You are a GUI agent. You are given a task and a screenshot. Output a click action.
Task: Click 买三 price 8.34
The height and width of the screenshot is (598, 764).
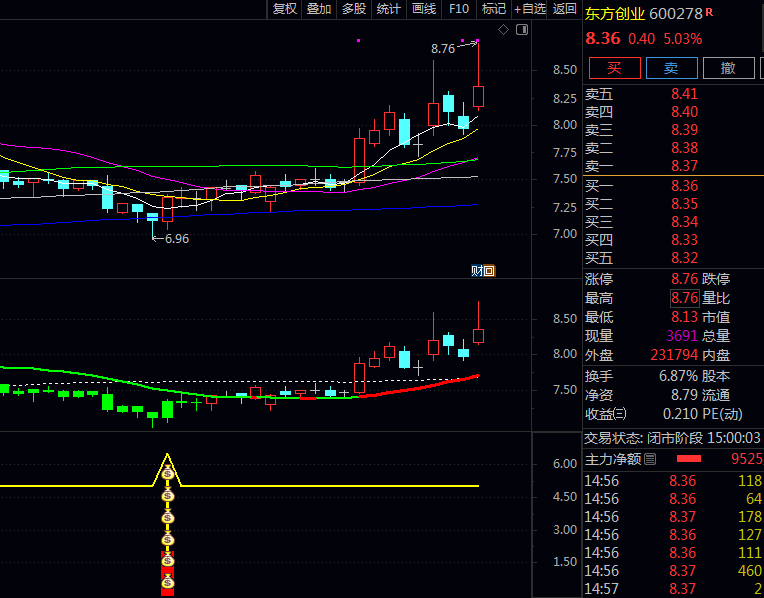[x=684, y=222]
